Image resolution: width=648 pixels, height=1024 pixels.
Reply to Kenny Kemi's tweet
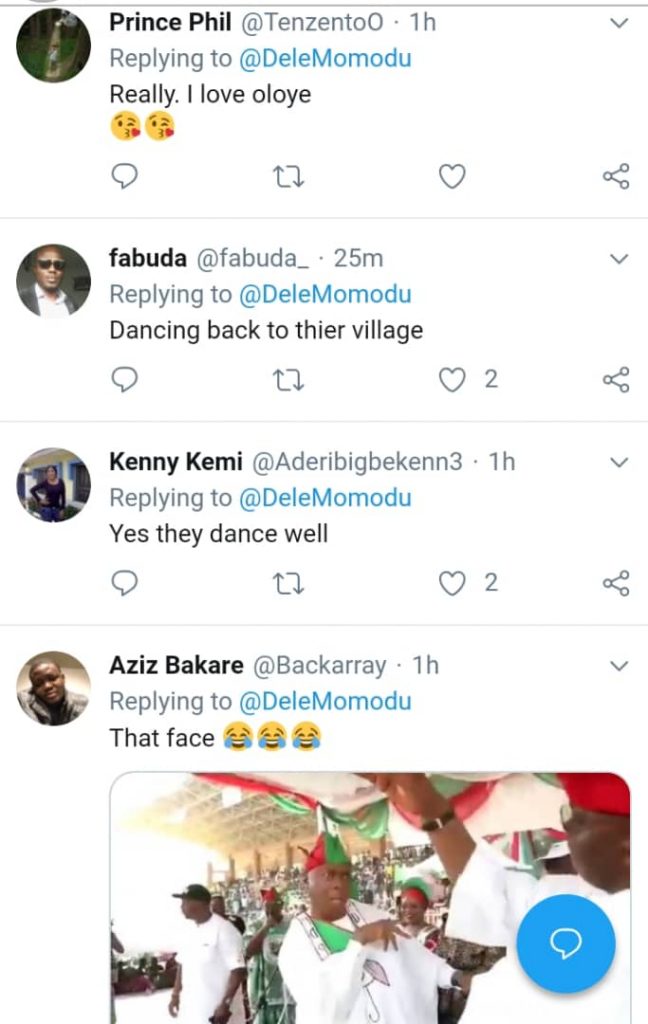[x=123, y=583]
